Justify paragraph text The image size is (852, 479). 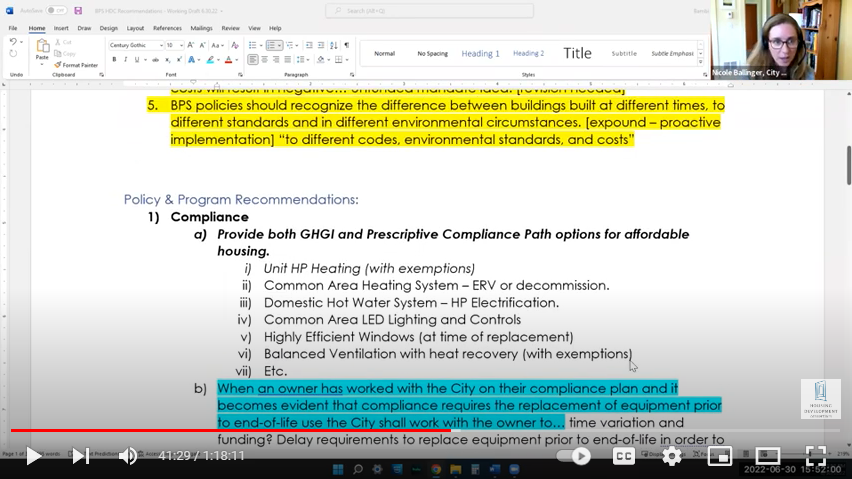(x=287, y=60)
